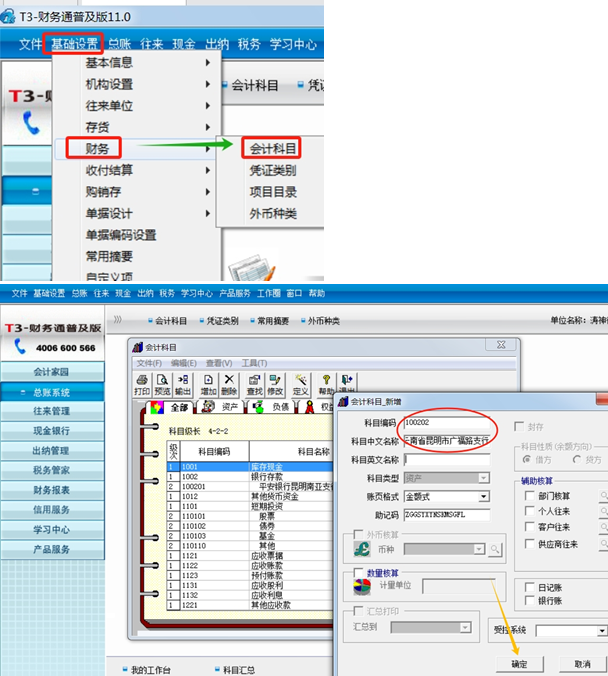This screenshot has height=676, width=608.
Task: Enable the 部门核算 checkbox
Action: pos(529,495)
